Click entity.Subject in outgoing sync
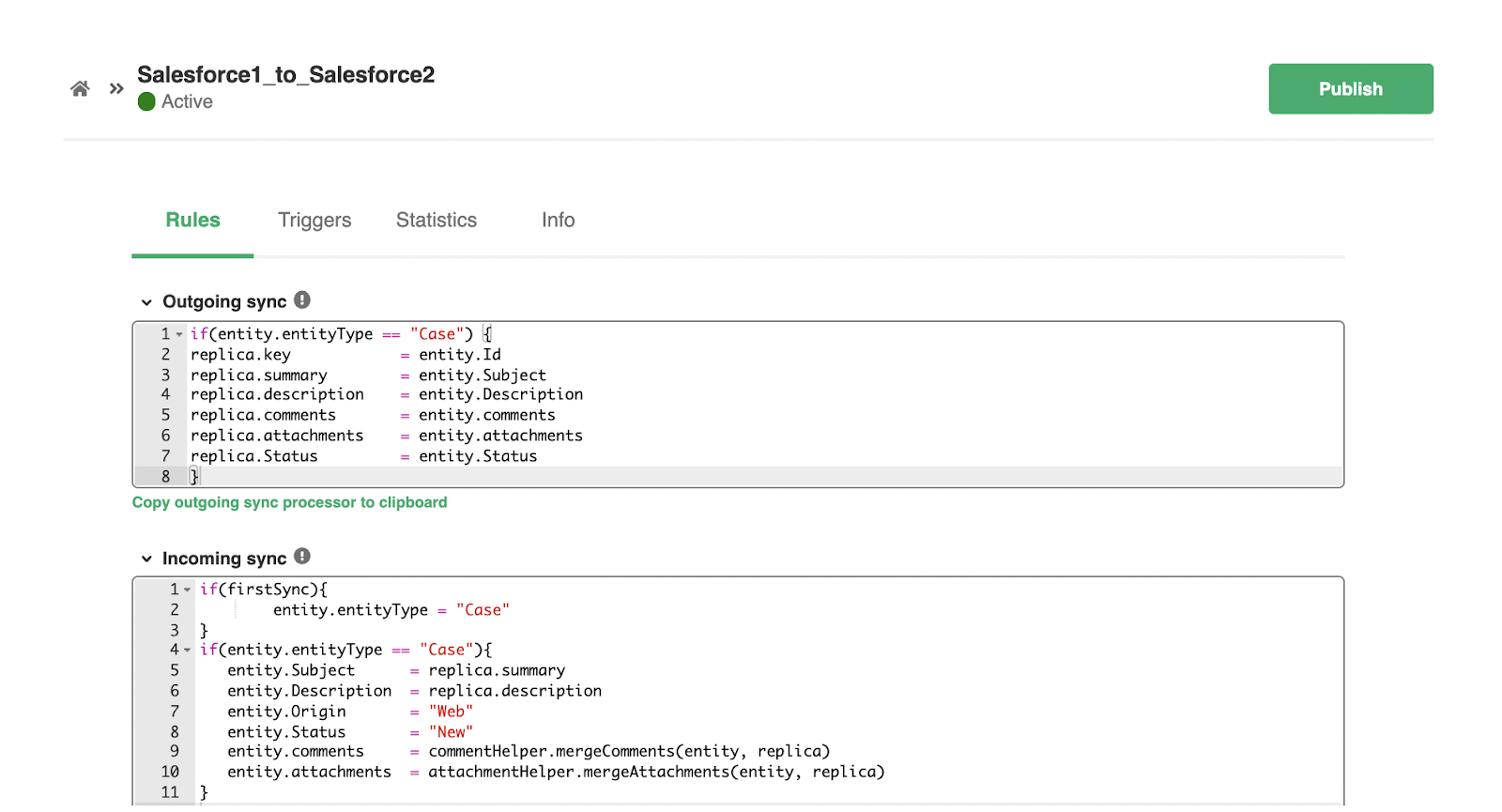This screenshot has width=1502, height=812. [x=483, y=375]
